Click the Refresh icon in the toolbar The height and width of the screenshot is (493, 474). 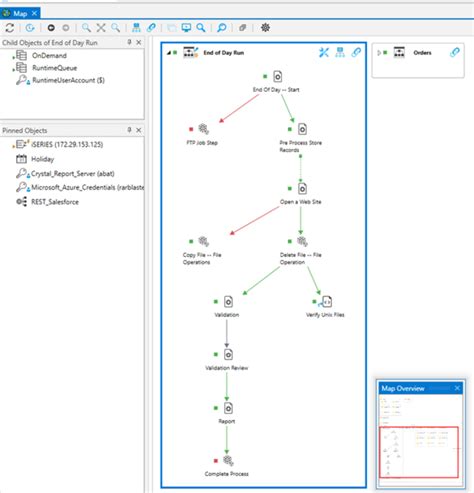pyautogui.click(x=10, y=28)
